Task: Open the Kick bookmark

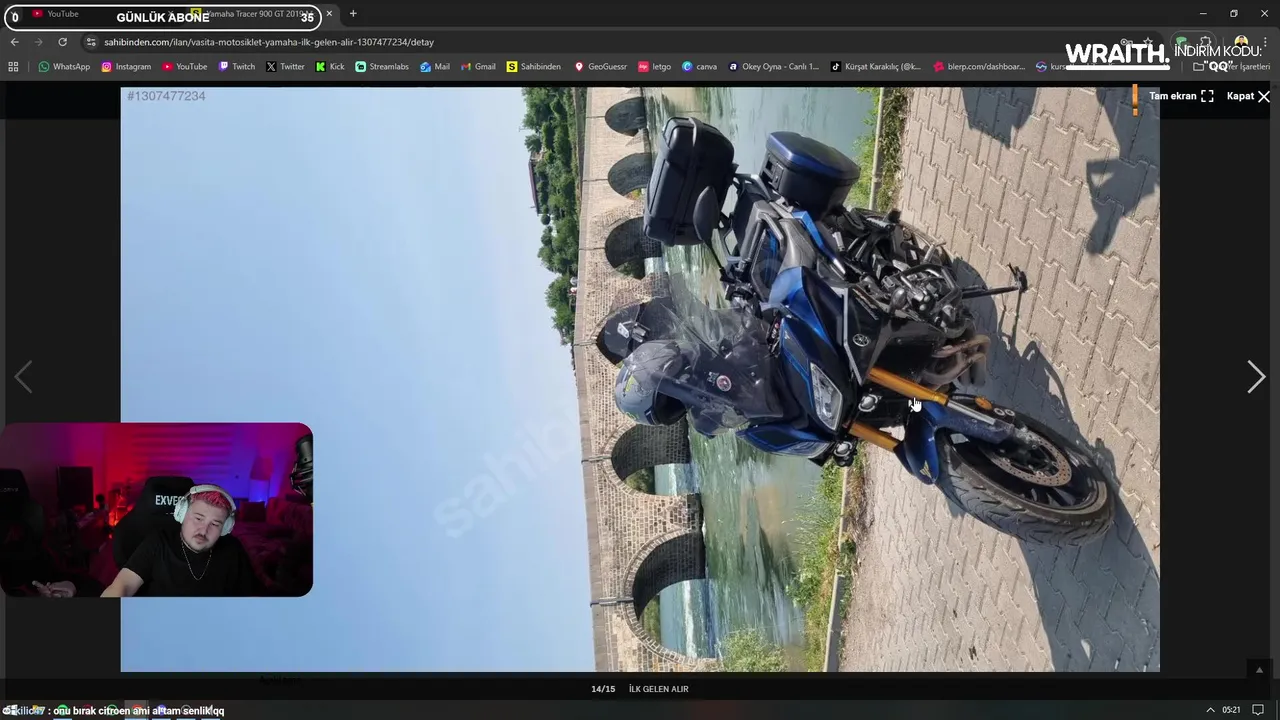Action: (330, 67)
